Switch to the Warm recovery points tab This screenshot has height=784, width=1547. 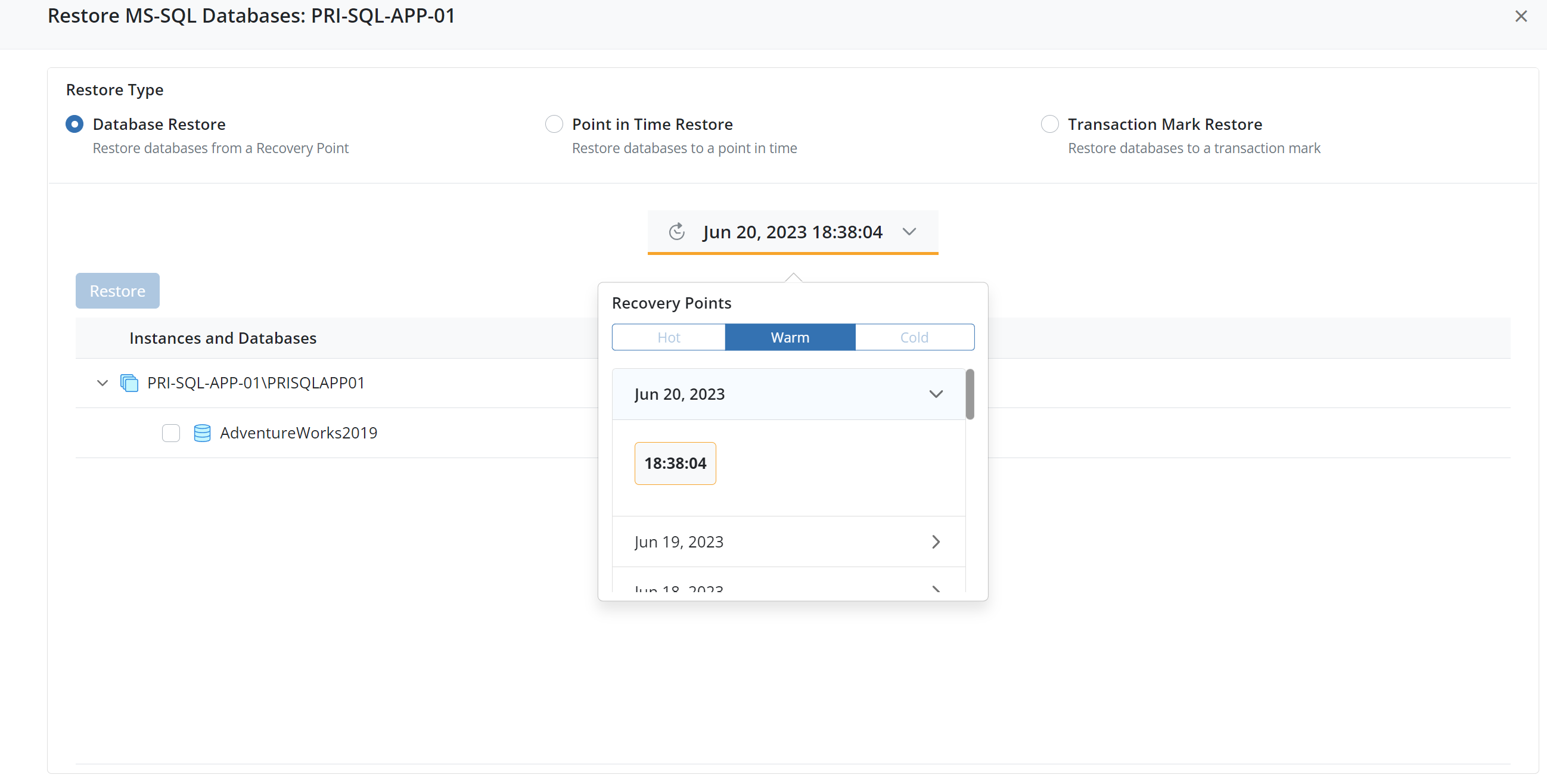pos(790,337)
